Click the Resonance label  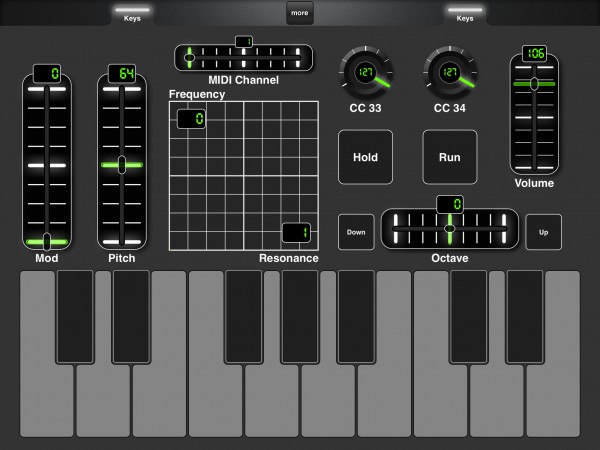click(x=289, y=258)
